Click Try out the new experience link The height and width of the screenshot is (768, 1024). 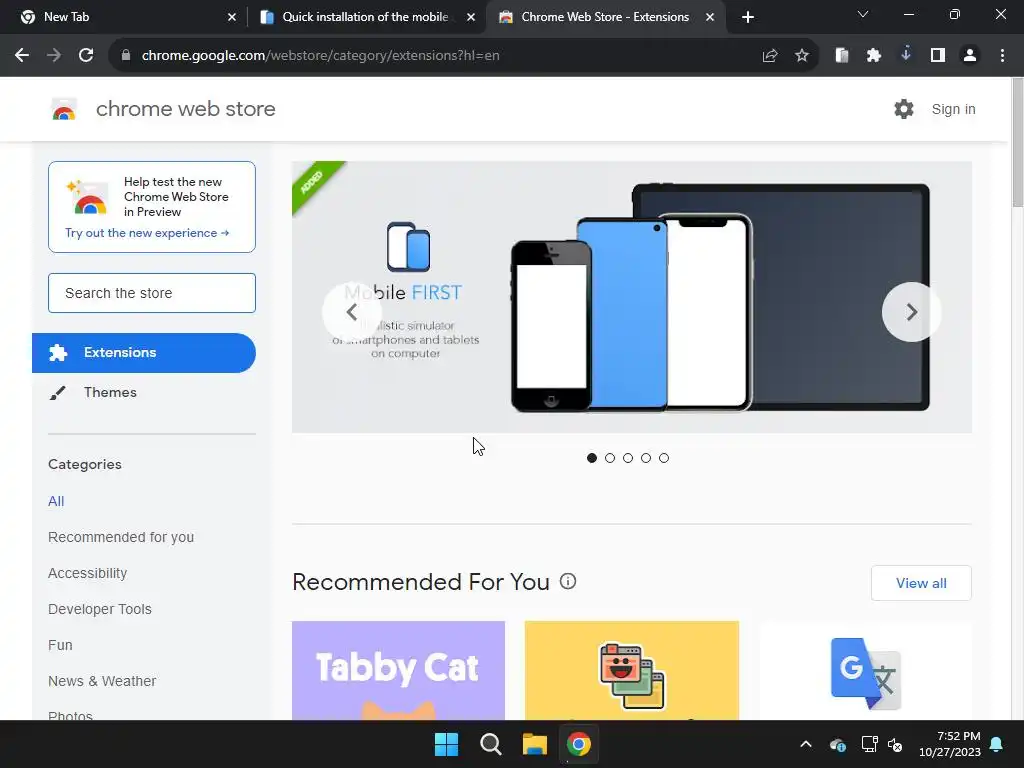(147, 233)
